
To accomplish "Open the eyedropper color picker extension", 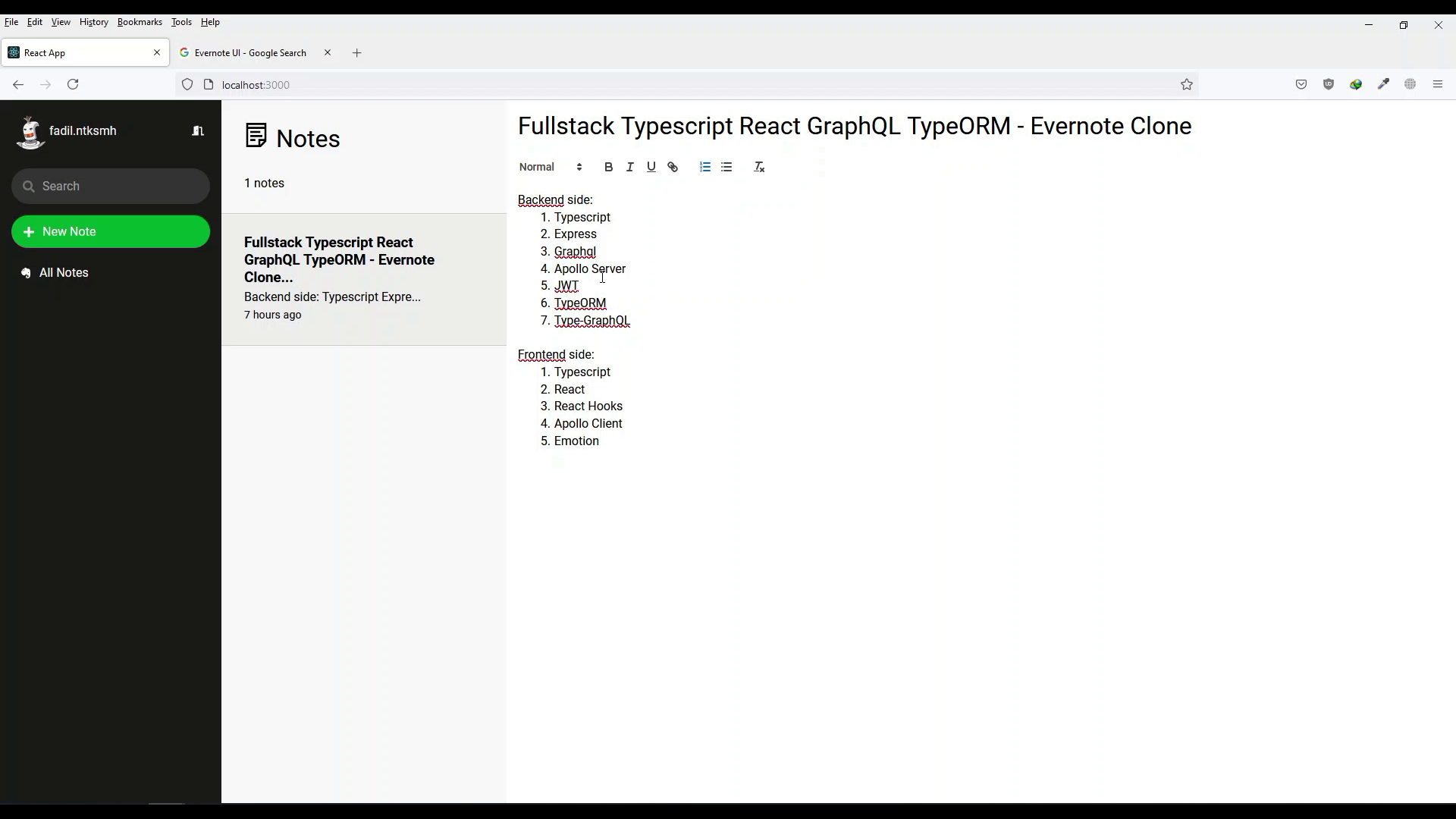I will (x=1384, y=84).
